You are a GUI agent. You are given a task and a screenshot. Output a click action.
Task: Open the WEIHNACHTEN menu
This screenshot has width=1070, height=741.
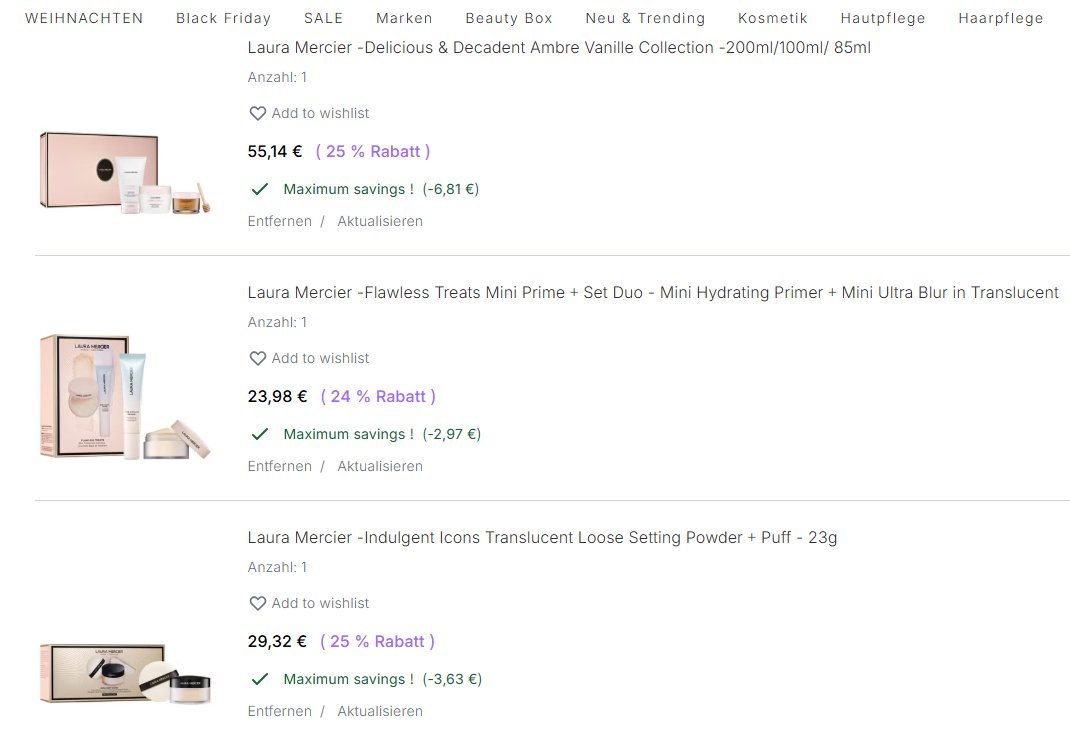coord(84,18)
